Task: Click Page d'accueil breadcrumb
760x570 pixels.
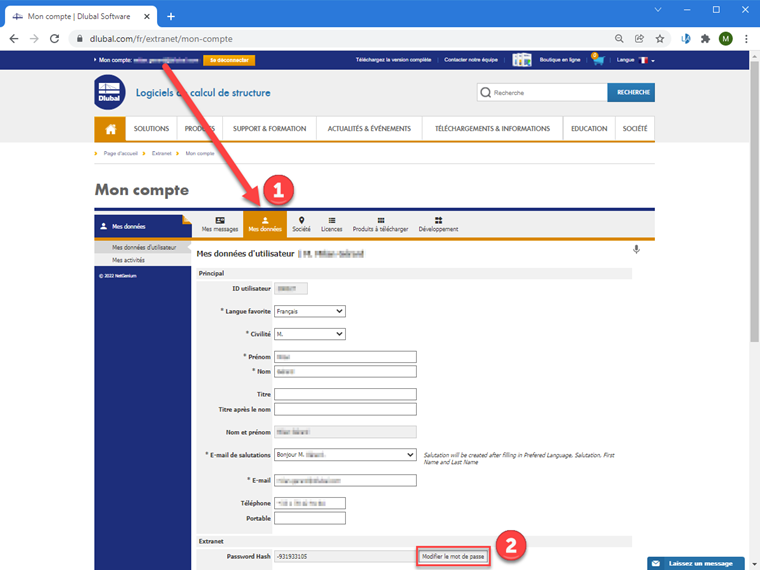Action: click(x=121, y=154)
